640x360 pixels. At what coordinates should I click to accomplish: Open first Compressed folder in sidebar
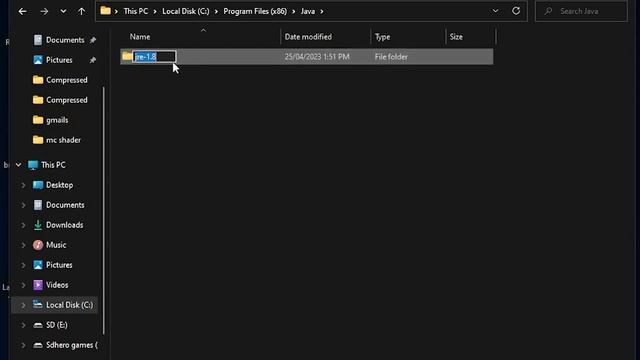(x=66, y=80)
